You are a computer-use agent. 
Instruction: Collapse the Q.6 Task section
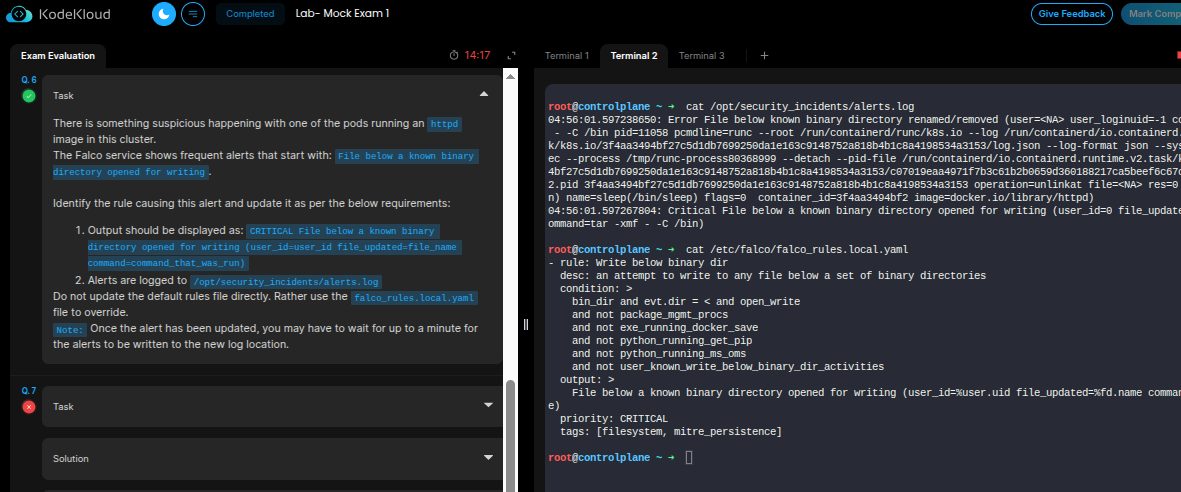(x=484, y=95)
